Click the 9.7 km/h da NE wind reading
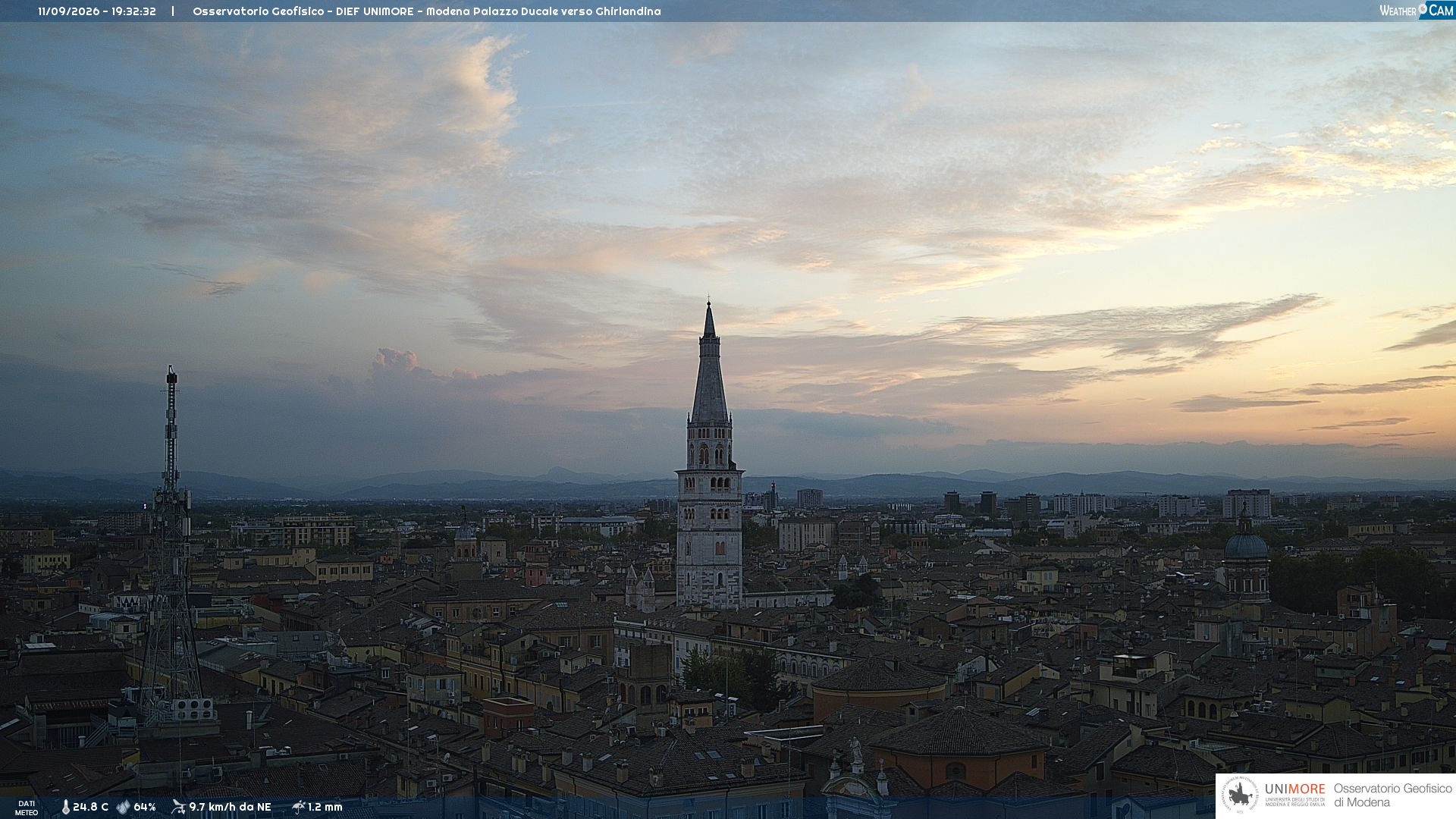1456x819 pixels. click(230, 807)
